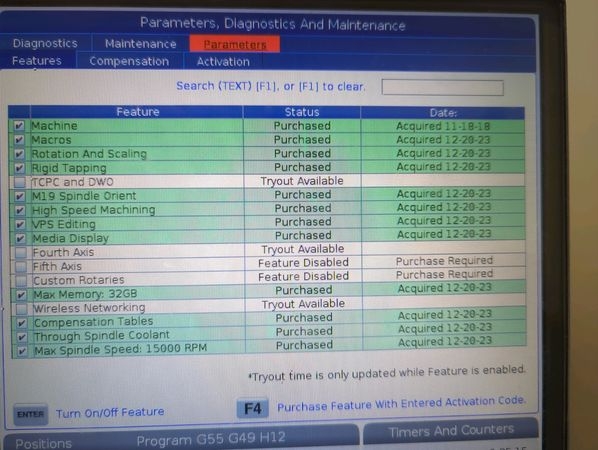Select the Parameters tab
The height and width of the screenshot is (450, 598).
(235, 44)
